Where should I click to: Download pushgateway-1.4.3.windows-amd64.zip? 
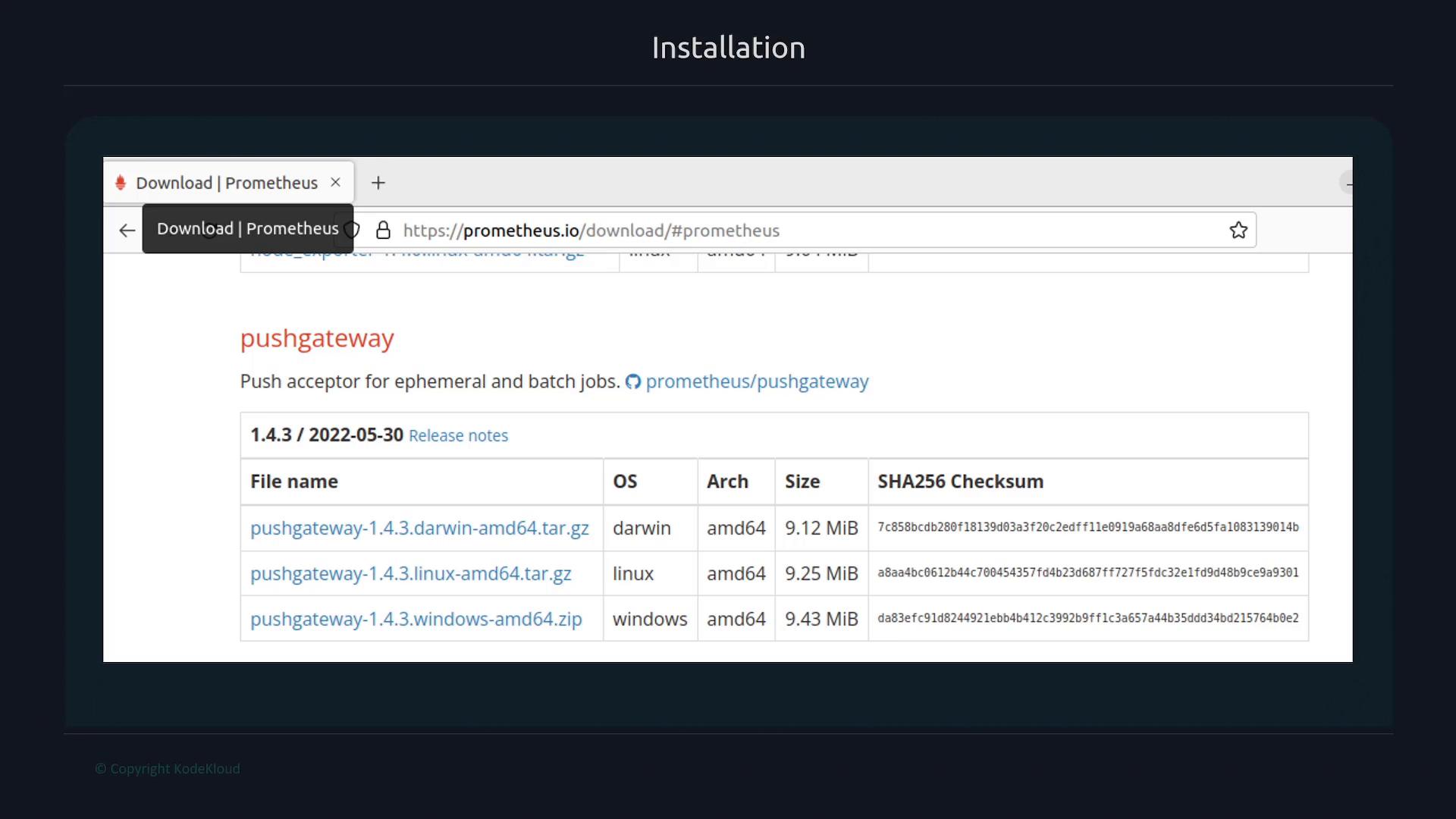416,620
